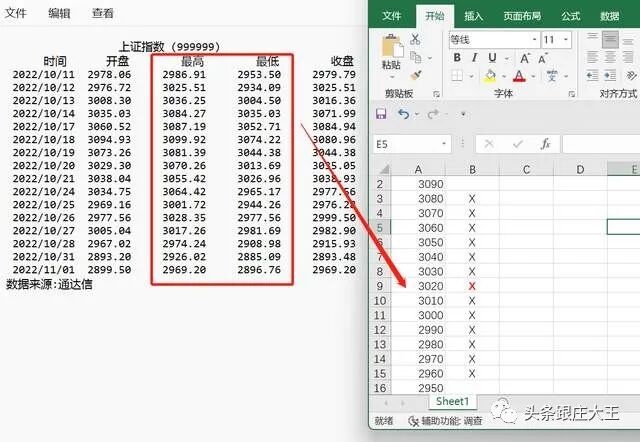The width and height of the screenshot is (640, 442).
Task: Click the Paste (粘贴) clipboard icon
Action: click(392, 47)
